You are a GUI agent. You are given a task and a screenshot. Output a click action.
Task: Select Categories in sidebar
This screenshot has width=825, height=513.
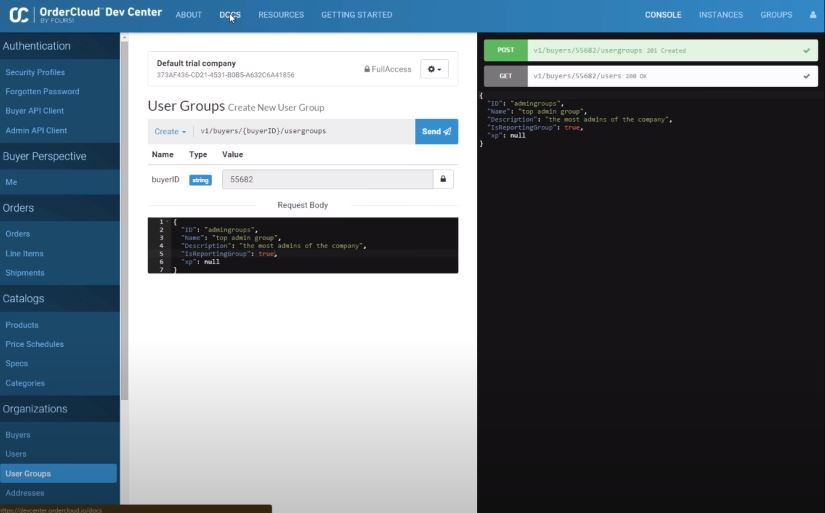click(x=25, y=383)
